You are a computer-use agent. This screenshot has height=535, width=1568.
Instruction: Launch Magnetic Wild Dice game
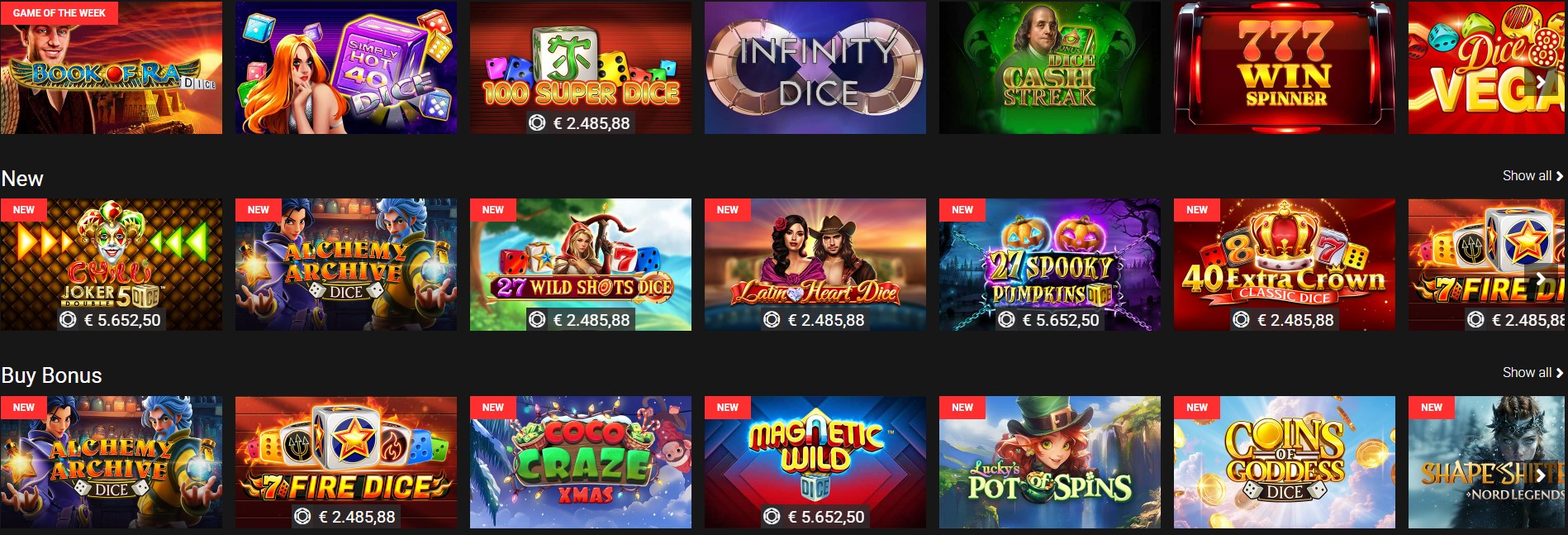click(x=815, y=462)
